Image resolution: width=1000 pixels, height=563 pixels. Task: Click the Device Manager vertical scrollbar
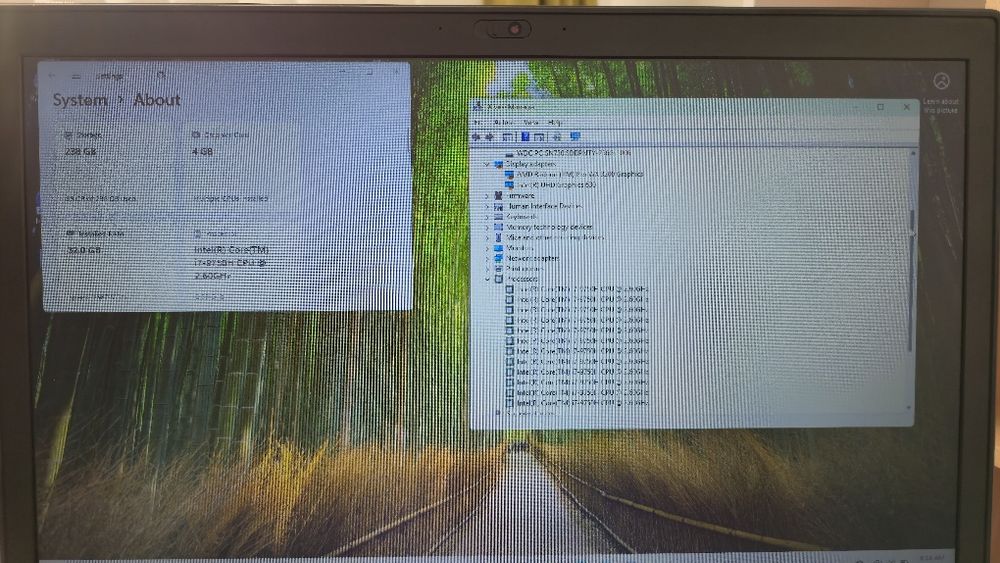coord(912,281)
